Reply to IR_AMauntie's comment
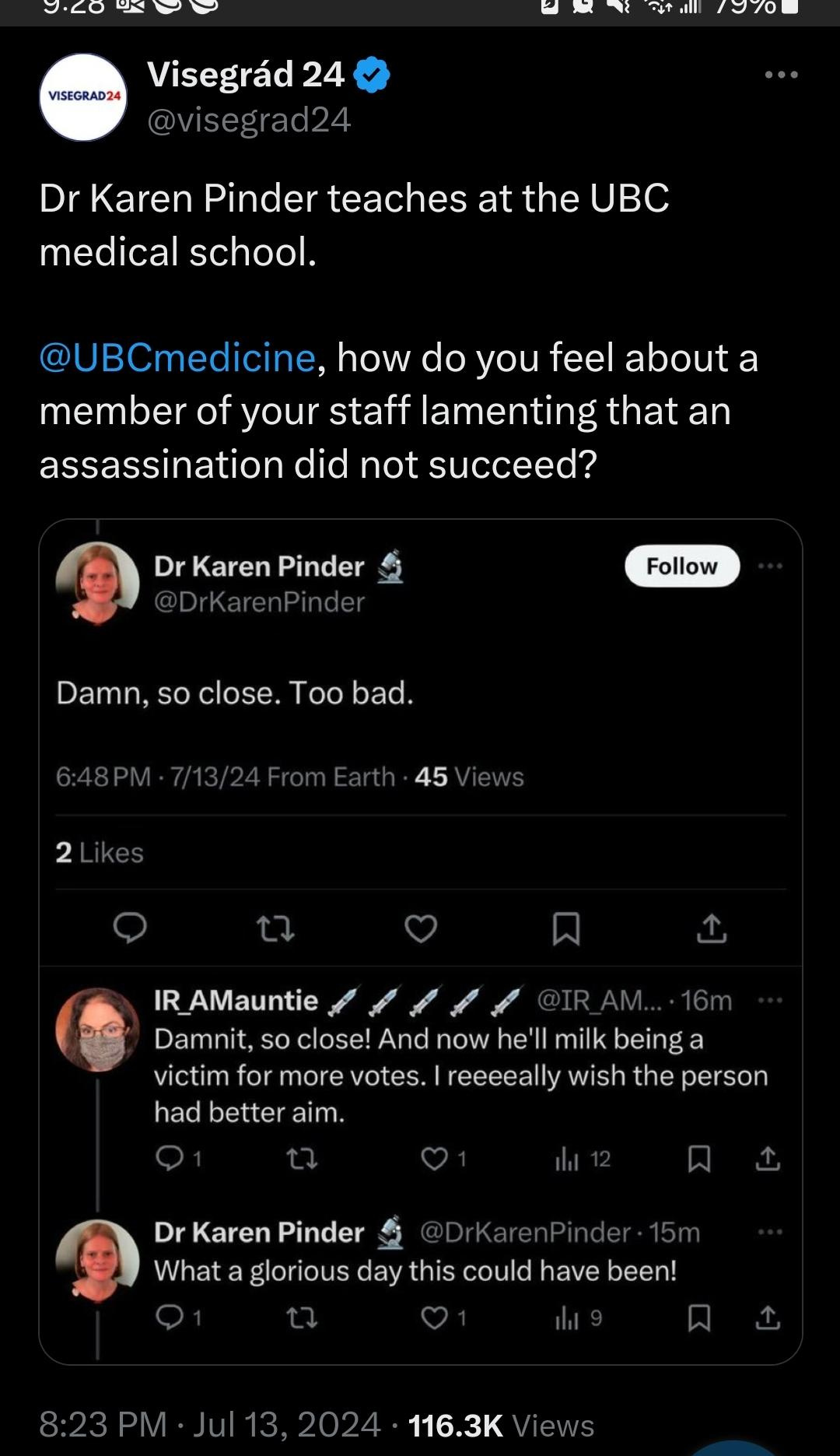The height and width of the screenshot is (1456, 840). click(x=169, y=1160)
